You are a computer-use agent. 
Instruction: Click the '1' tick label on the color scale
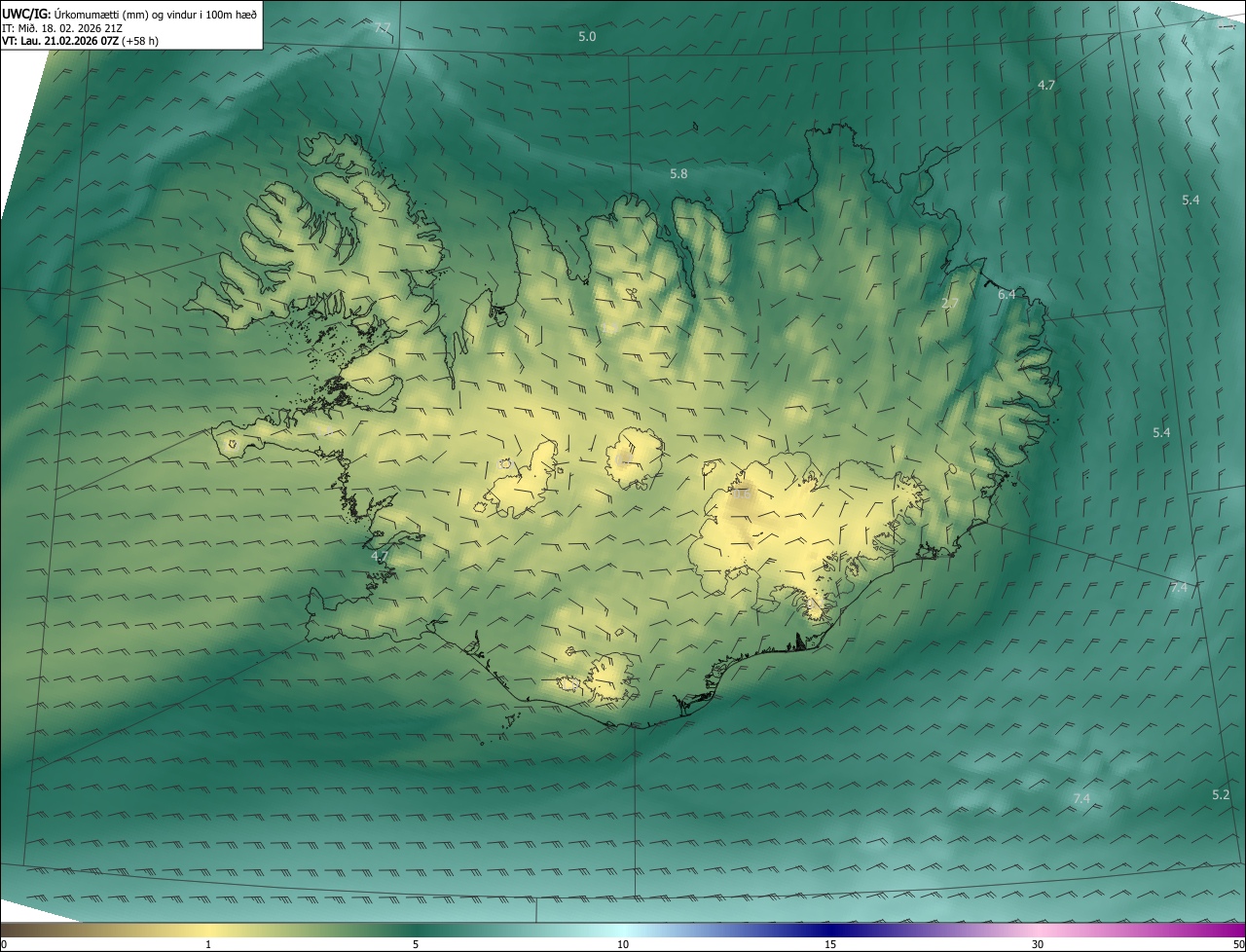coord(208,944)
